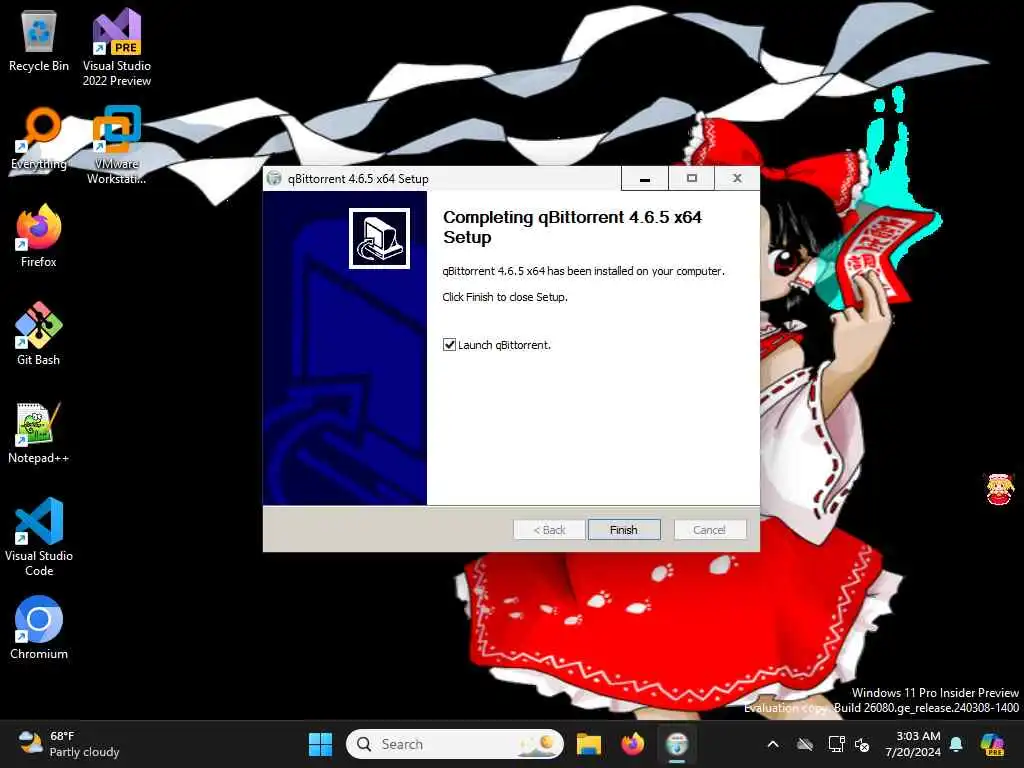
Task: Click the muted volume tray icon
Action: click(863, 744)
